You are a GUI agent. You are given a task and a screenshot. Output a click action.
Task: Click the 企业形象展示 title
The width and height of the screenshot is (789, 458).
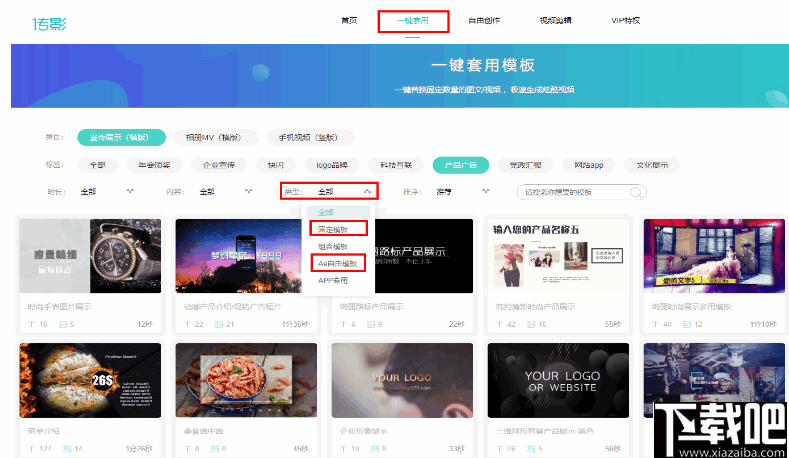(364, 431)
